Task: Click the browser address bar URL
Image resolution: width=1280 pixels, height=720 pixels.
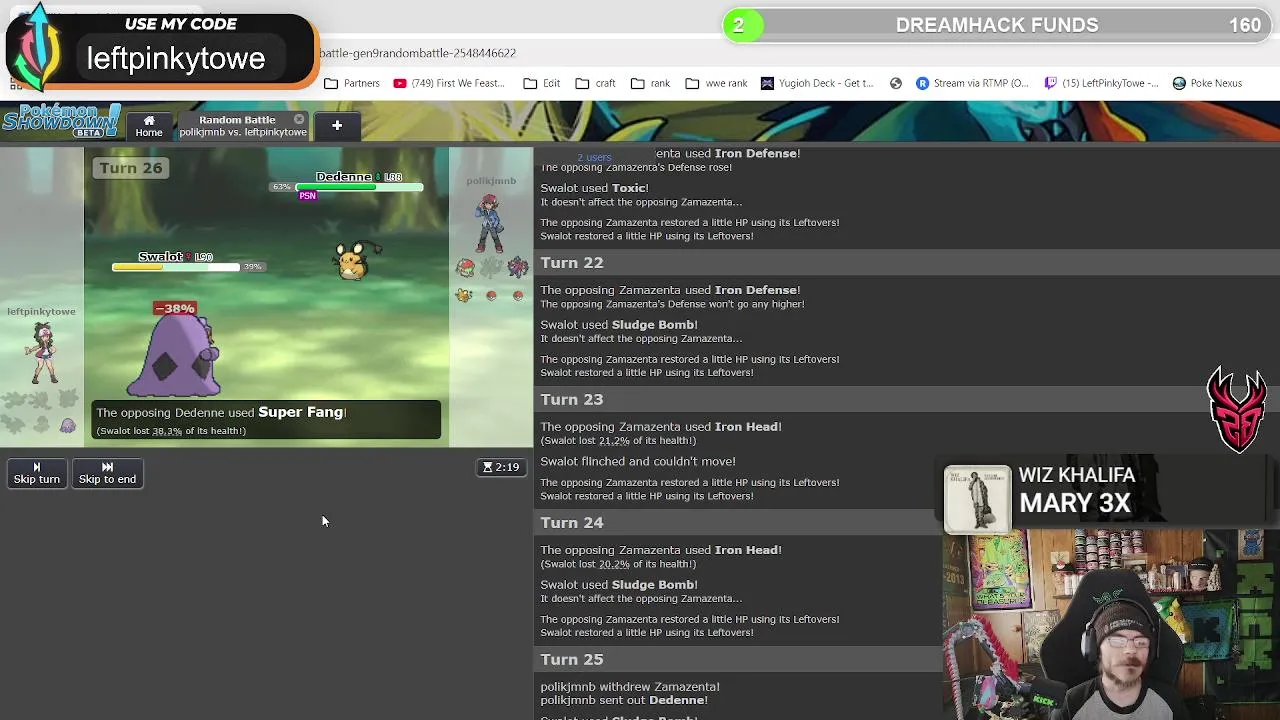Action: [418, 53]
